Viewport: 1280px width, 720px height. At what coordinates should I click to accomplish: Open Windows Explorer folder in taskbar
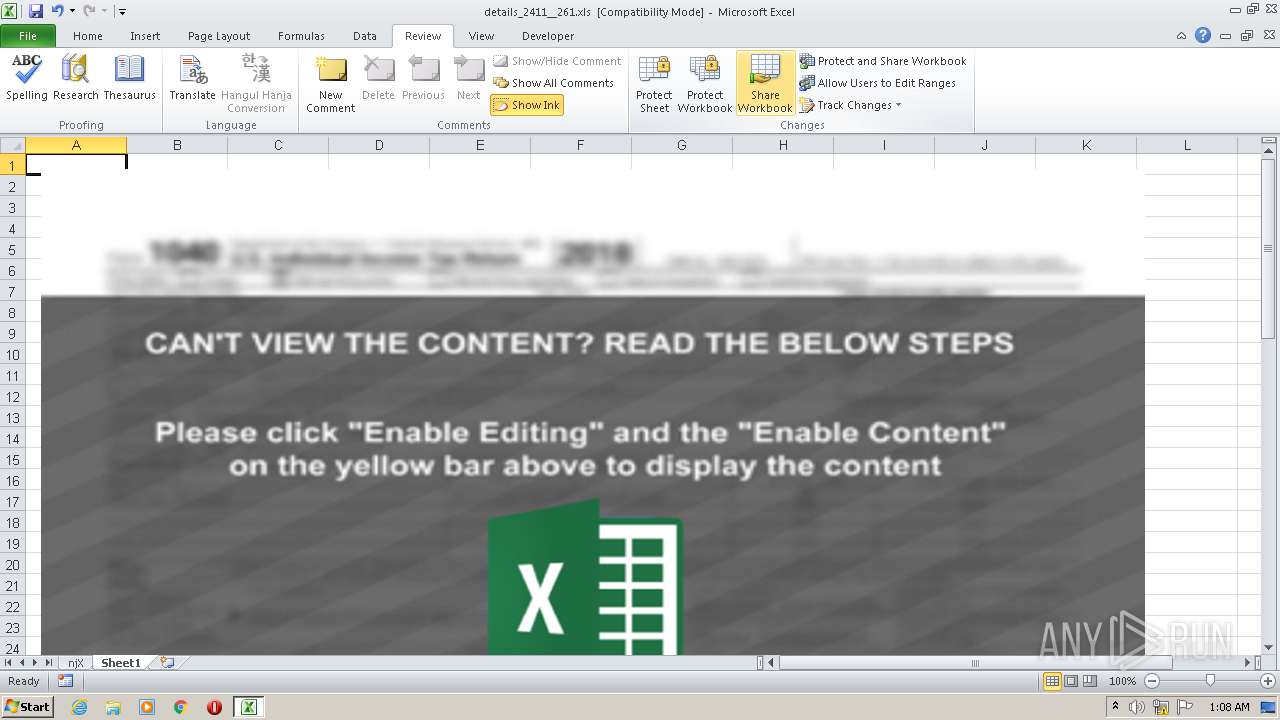point(113,707)
